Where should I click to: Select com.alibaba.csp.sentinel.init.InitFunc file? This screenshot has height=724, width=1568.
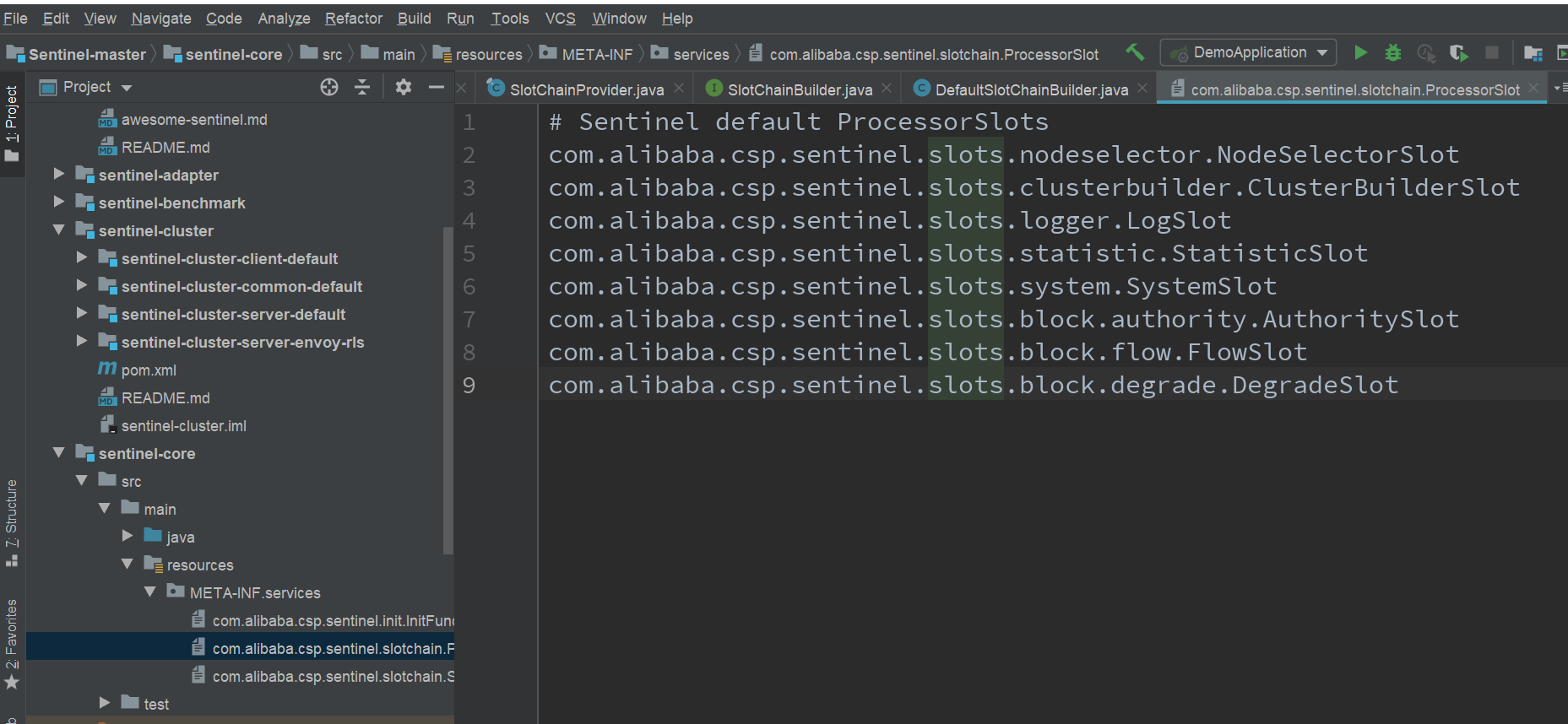point(334,620)
